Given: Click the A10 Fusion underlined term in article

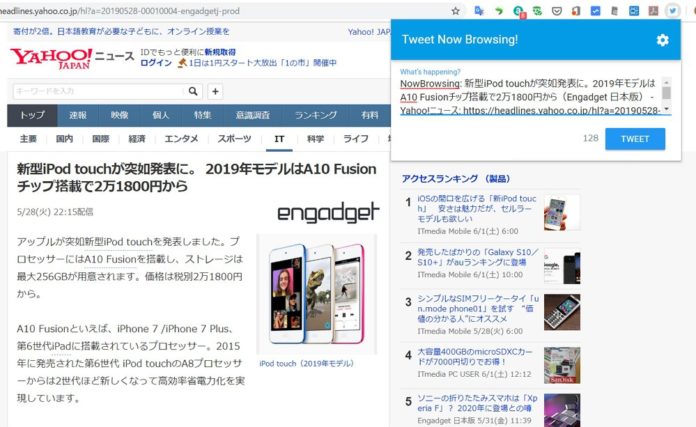Looking at the screenshot, I should coord(110,259).
